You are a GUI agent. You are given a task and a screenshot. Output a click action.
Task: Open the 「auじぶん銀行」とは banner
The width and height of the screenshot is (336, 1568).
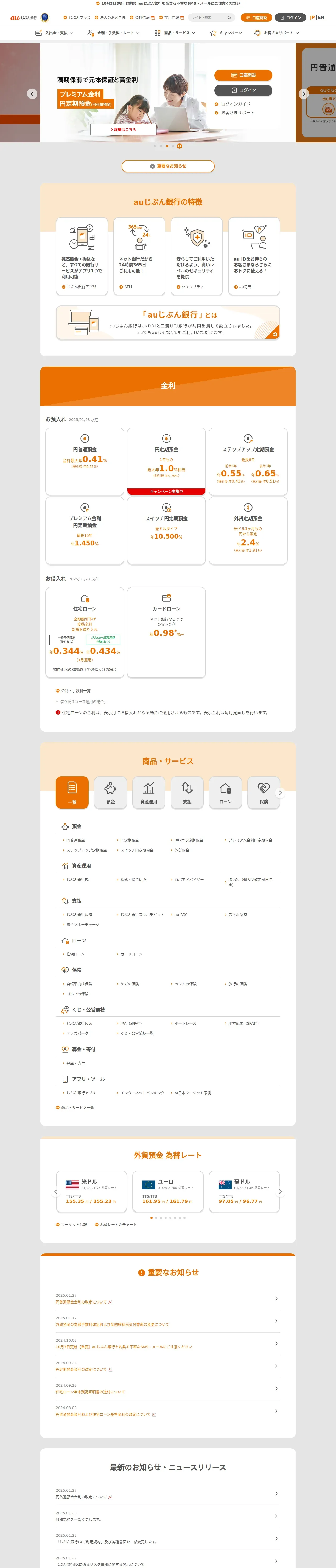[x=168, y=322]
